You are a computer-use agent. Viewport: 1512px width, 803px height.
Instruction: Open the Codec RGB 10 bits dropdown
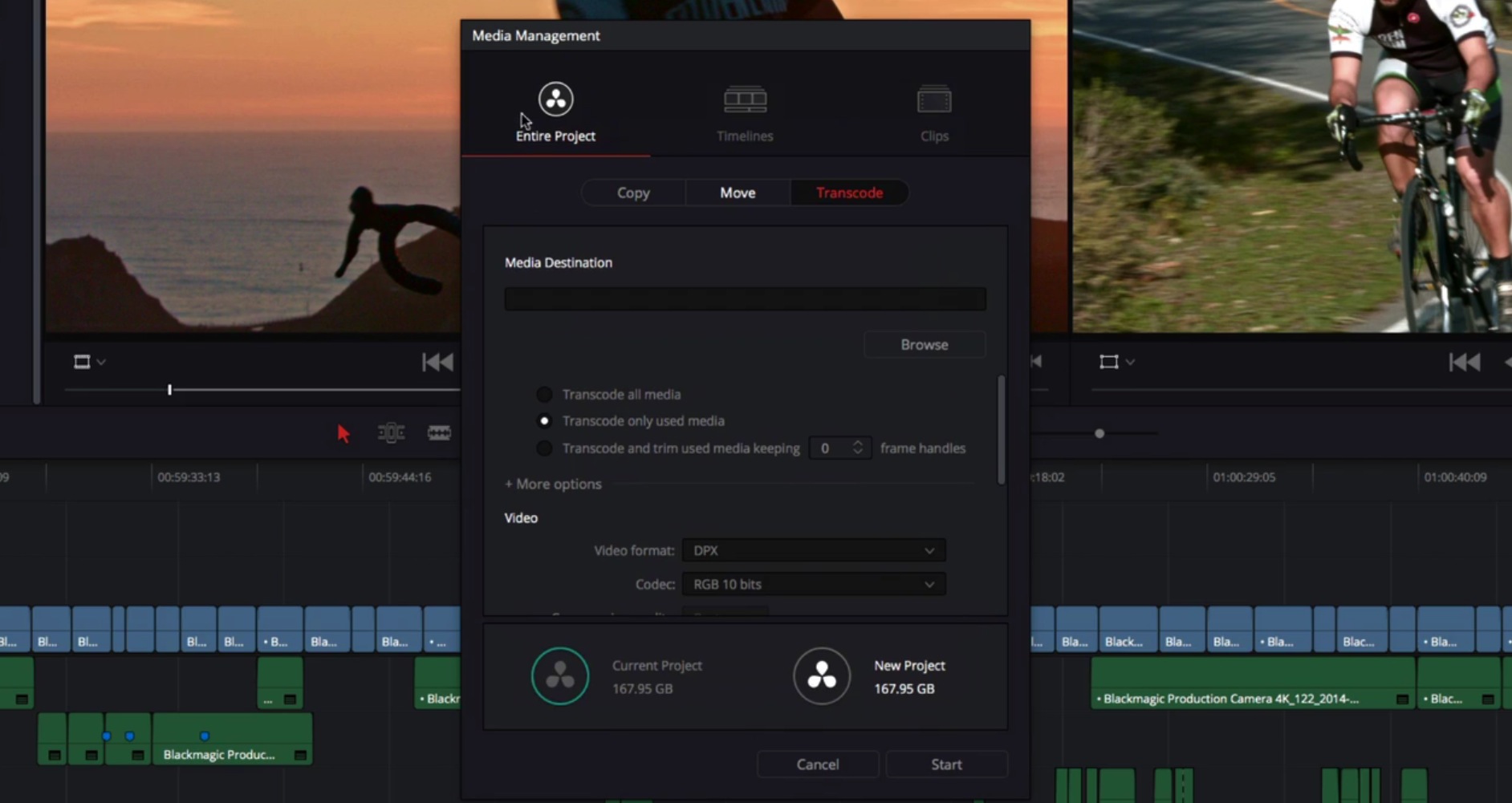813,585
